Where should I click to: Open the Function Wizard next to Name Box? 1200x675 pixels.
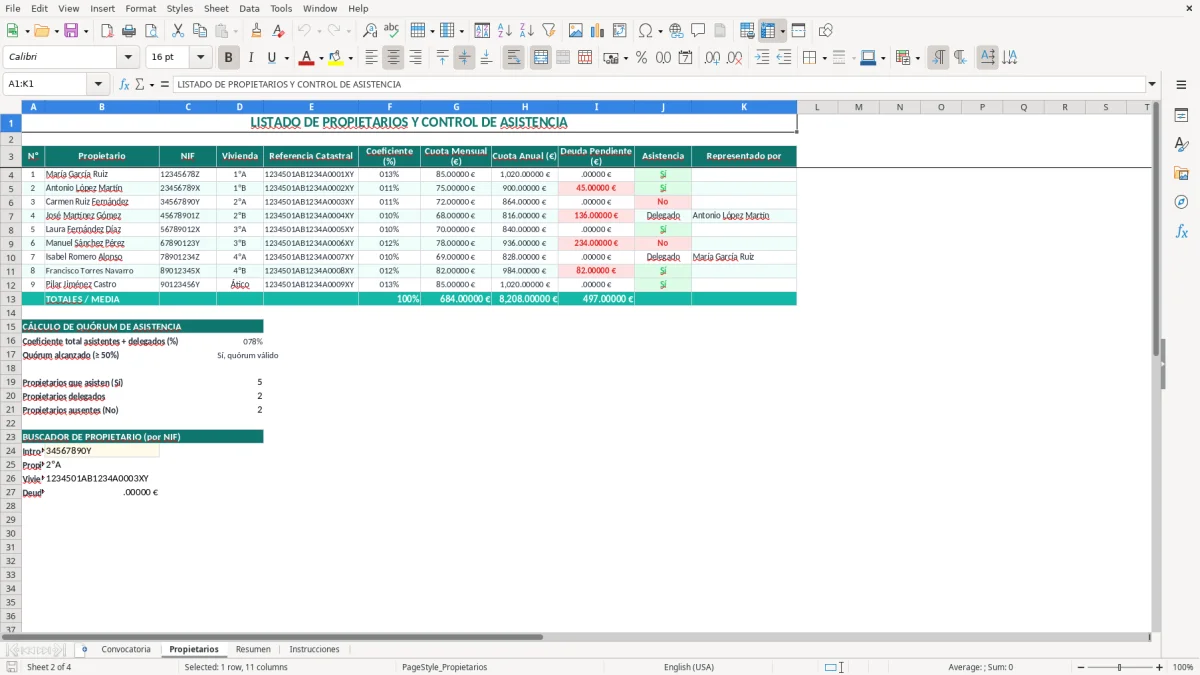tap(124, 84)
